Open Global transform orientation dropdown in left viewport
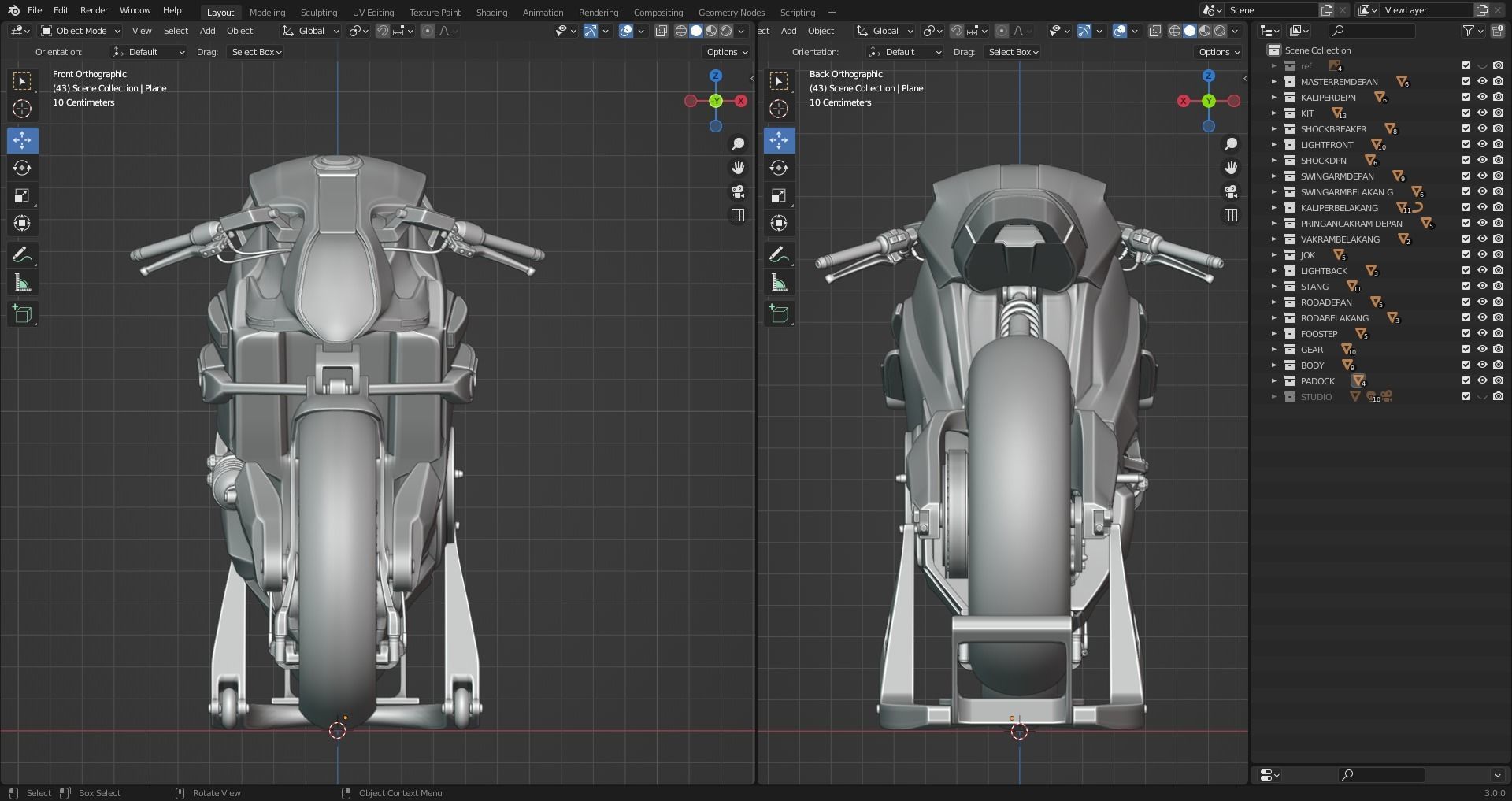Screen dimensions: 1512x801 click(x=310, y=31)
